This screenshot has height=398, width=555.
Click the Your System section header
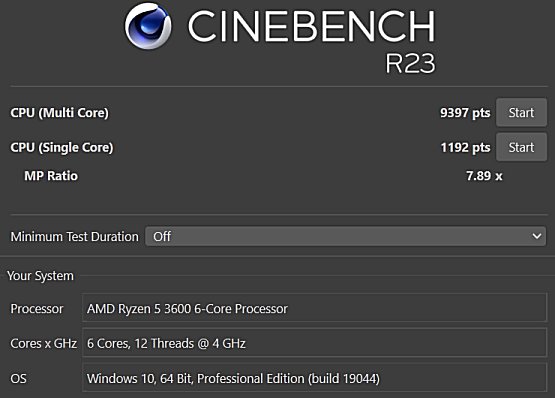pos(40,276)
